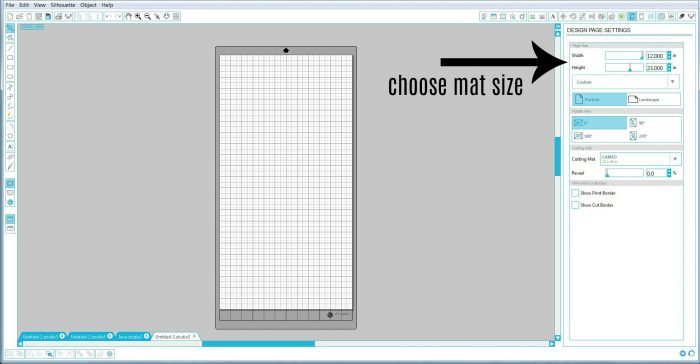Select the Text tool in left toolbar
This screenshot has width=700, height=364.
click(x=10, y=146)
